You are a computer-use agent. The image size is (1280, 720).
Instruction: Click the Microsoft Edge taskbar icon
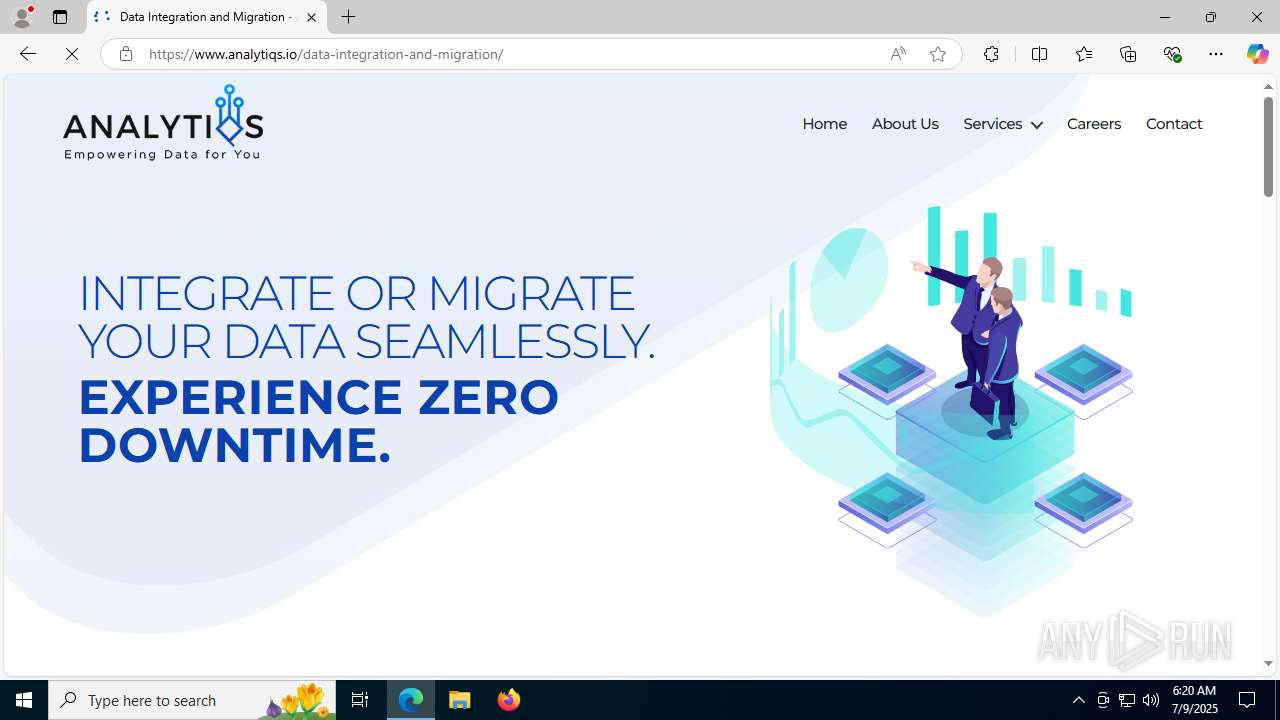coord(411,700)
